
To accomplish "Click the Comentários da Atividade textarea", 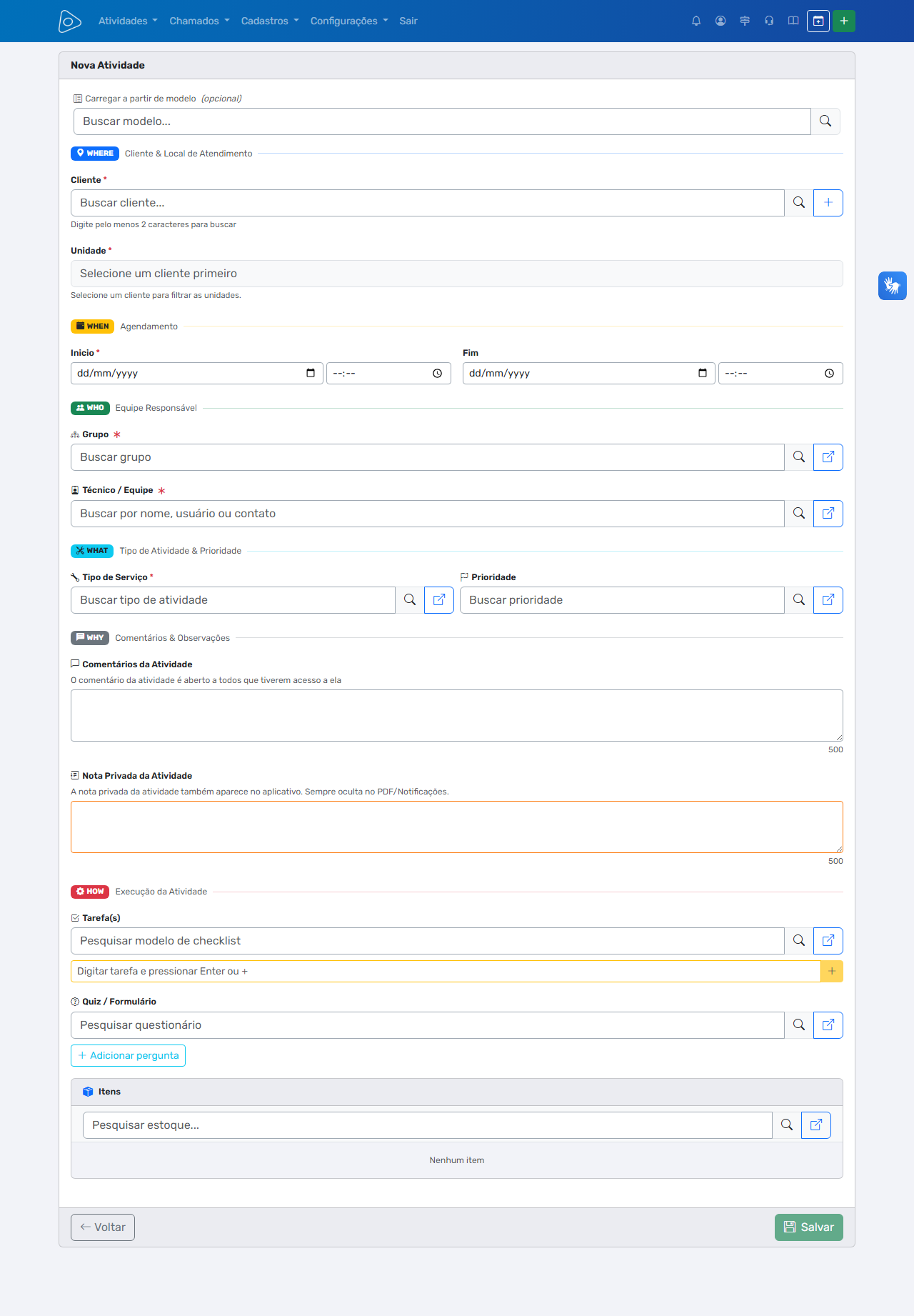I will (x=457, y=715).
